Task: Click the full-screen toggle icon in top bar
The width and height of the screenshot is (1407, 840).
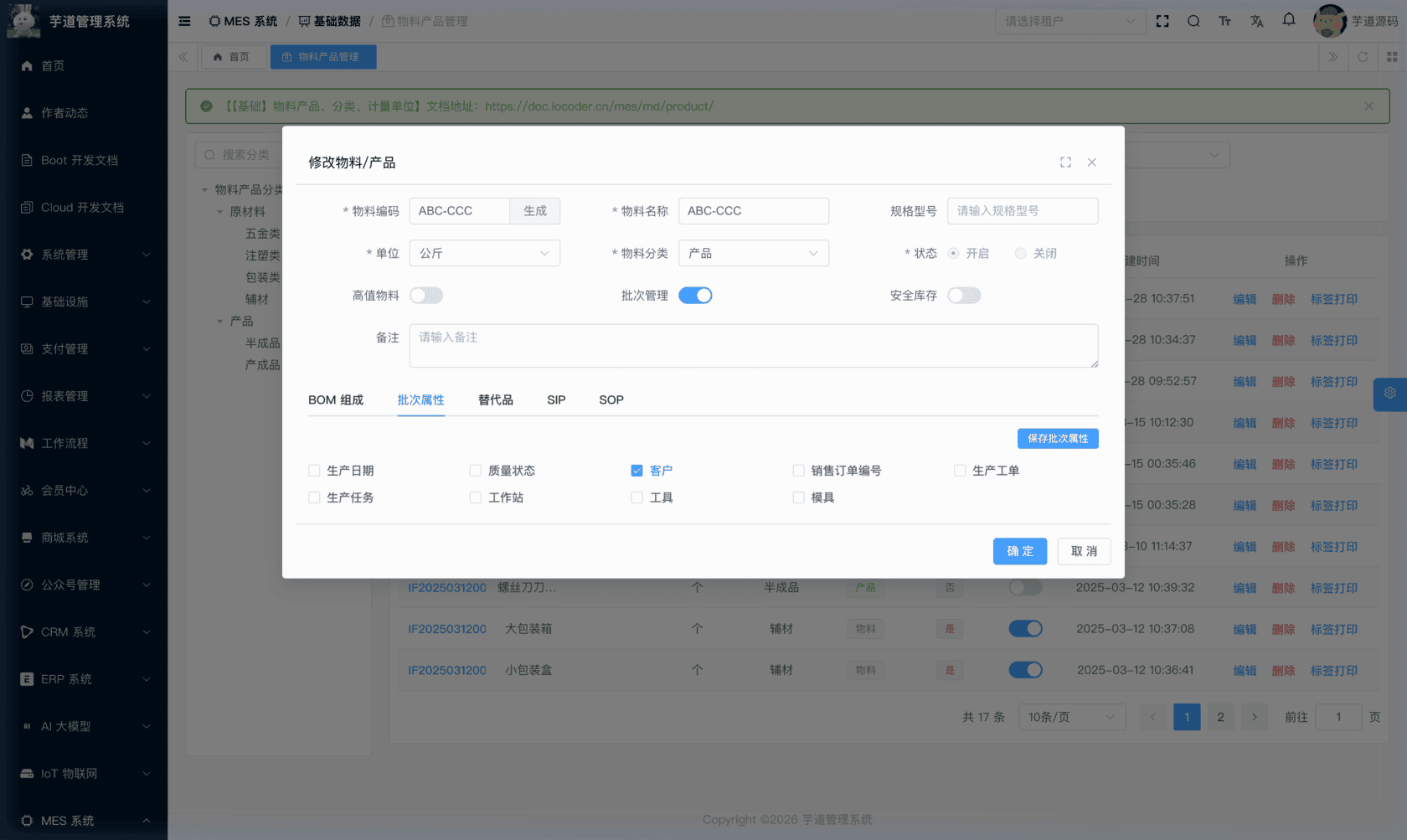Action: (1162, 21)
